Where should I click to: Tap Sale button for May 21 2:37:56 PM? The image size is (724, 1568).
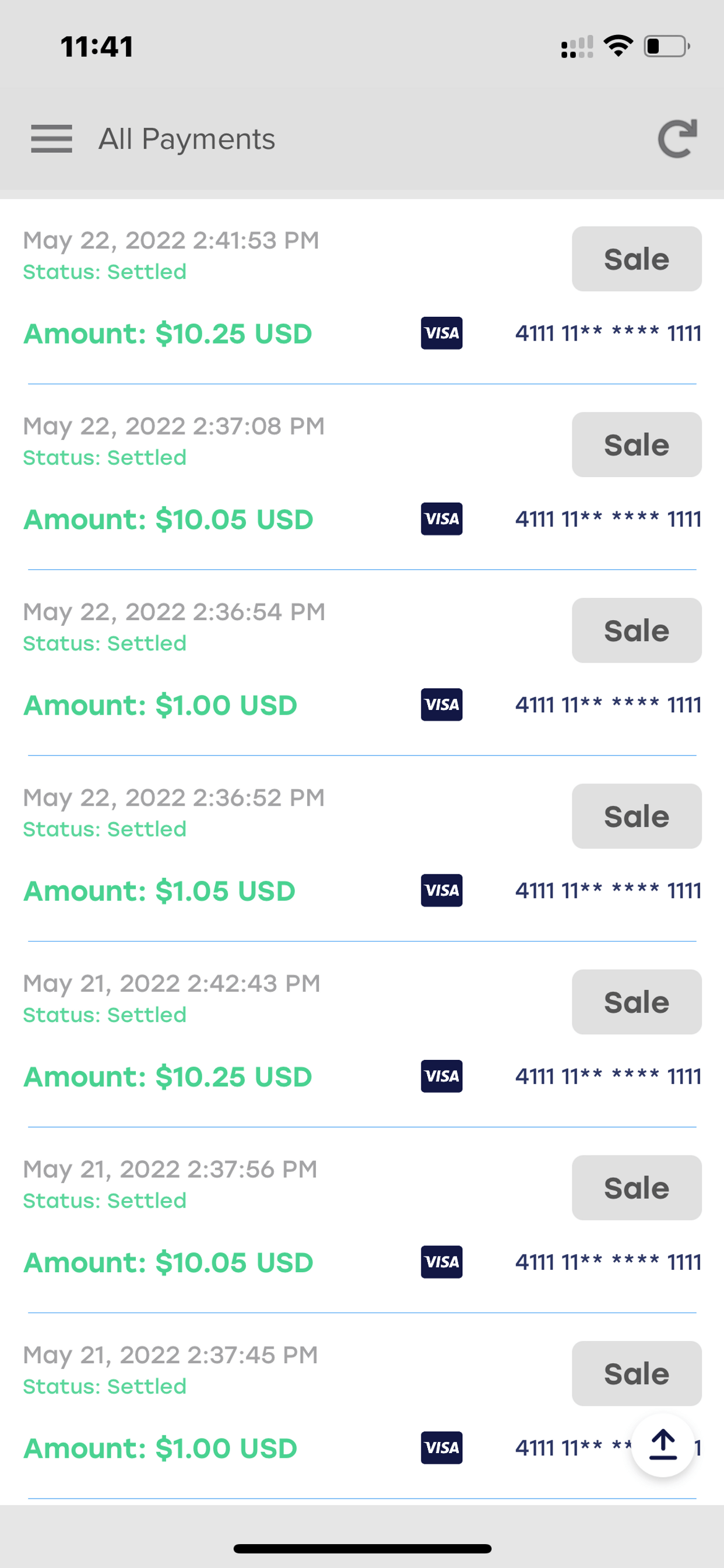tap(637, 1188)
